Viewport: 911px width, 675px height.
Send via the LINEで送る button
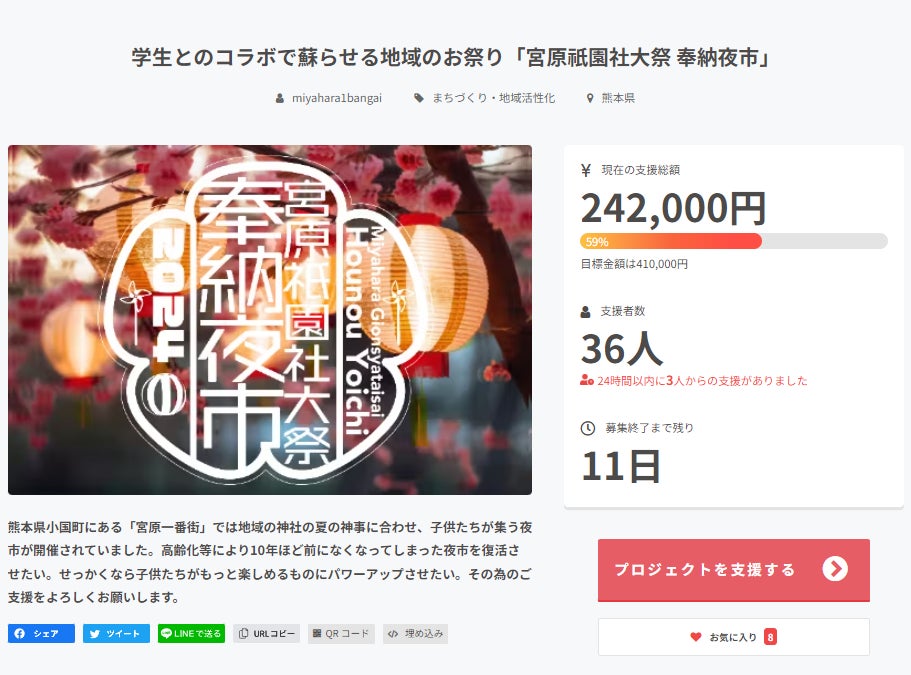click(191, 633)
